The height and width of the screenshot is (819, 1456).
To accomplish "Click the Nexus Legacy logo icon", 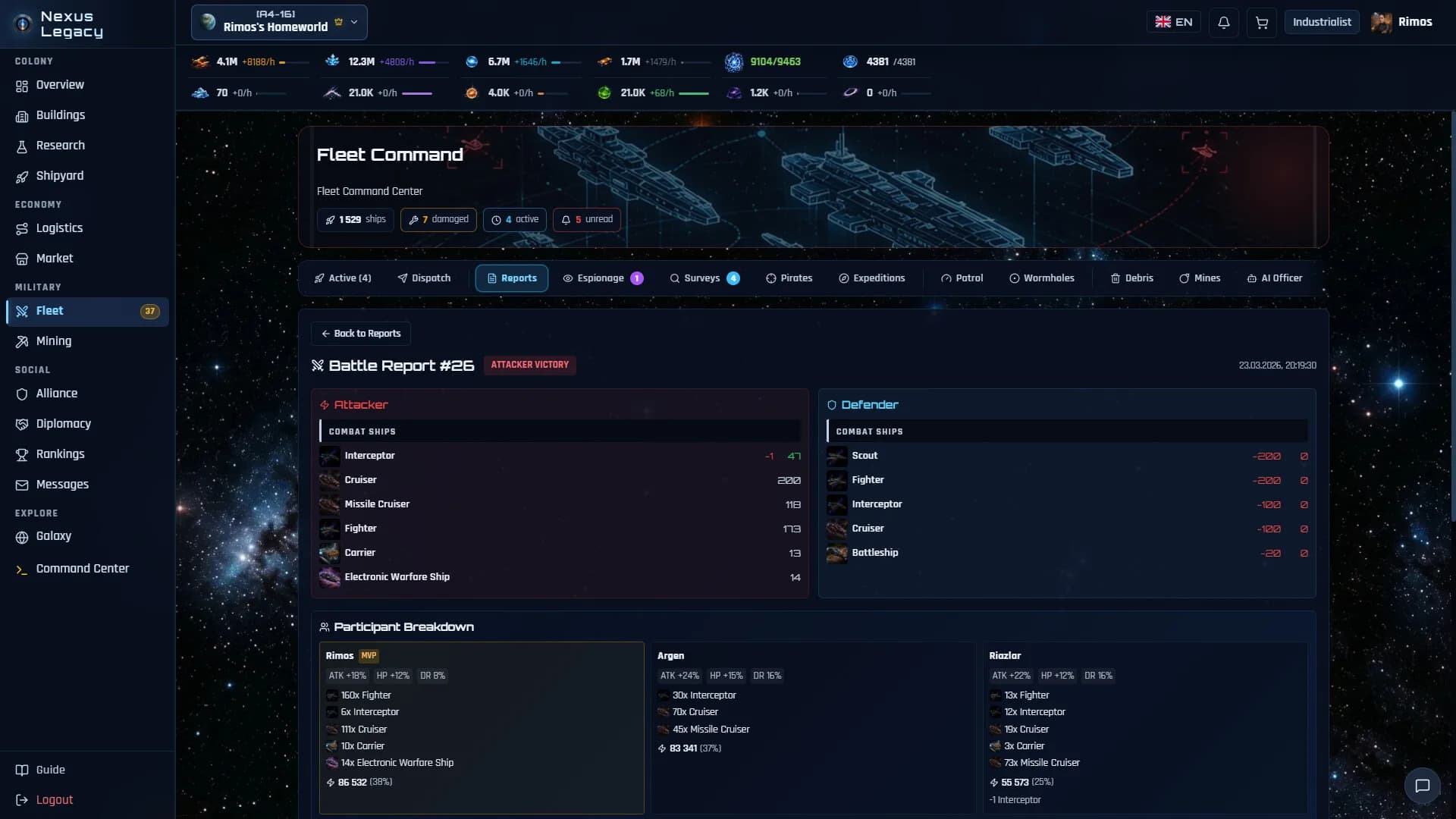I will (23, 24).
